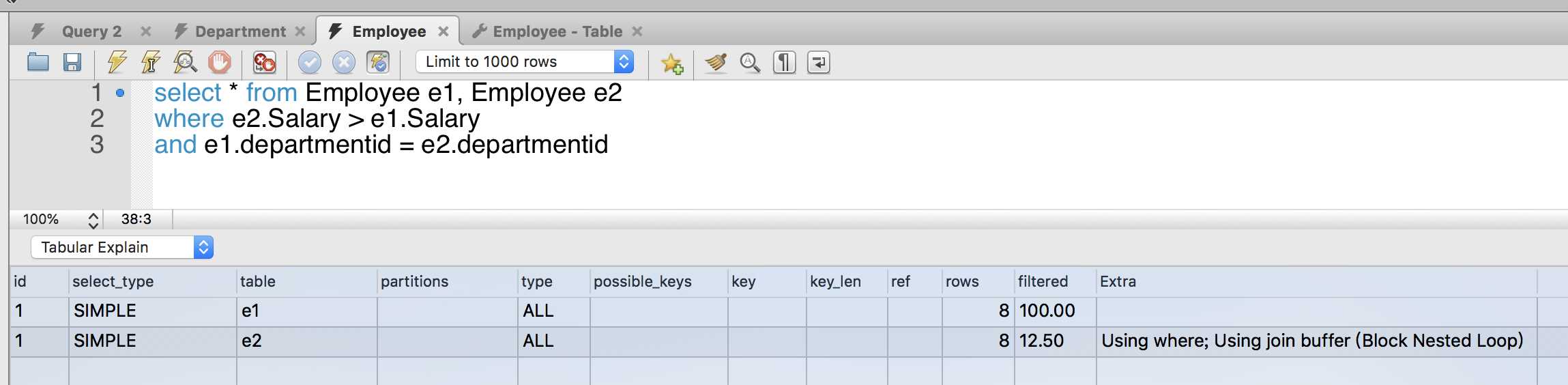Toggle invisible characters display

click(784, 63)
